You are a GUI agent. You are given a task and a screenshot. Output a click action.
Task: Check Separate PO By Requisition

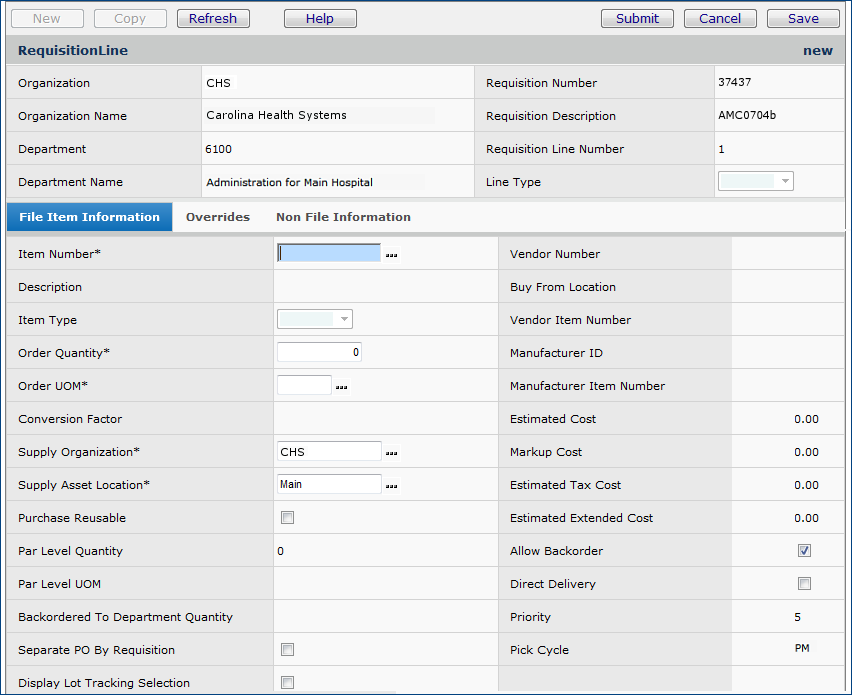(x=288, y=650)
